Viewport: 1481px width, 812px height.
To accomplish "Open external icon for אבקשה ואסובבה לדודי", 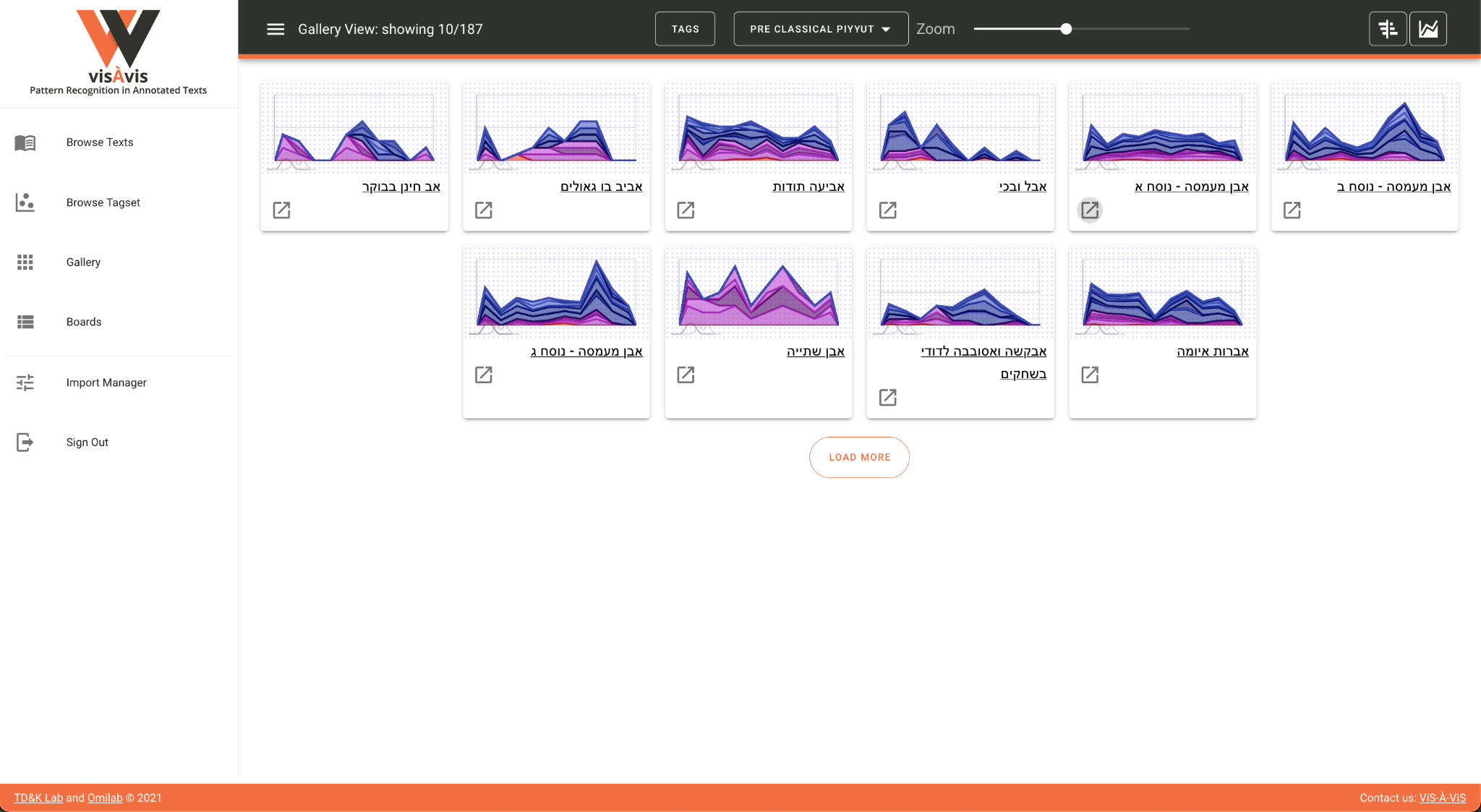I will click(888, 398).
